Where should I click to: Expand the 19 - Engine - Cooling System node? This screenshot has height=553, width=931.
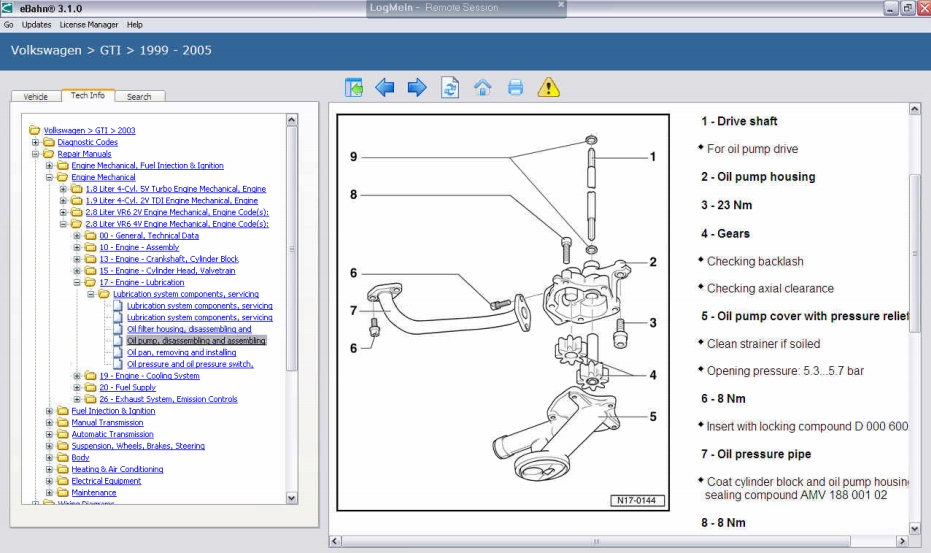78,376
